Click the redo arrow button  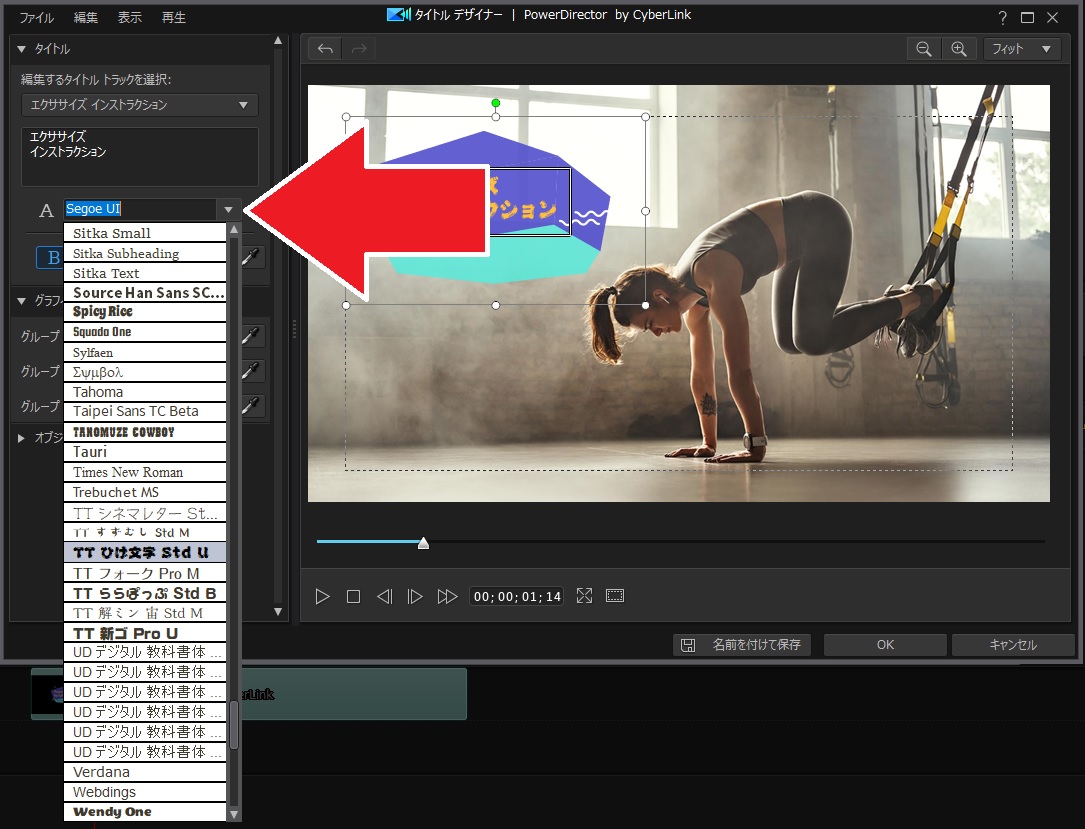(359, 49)
